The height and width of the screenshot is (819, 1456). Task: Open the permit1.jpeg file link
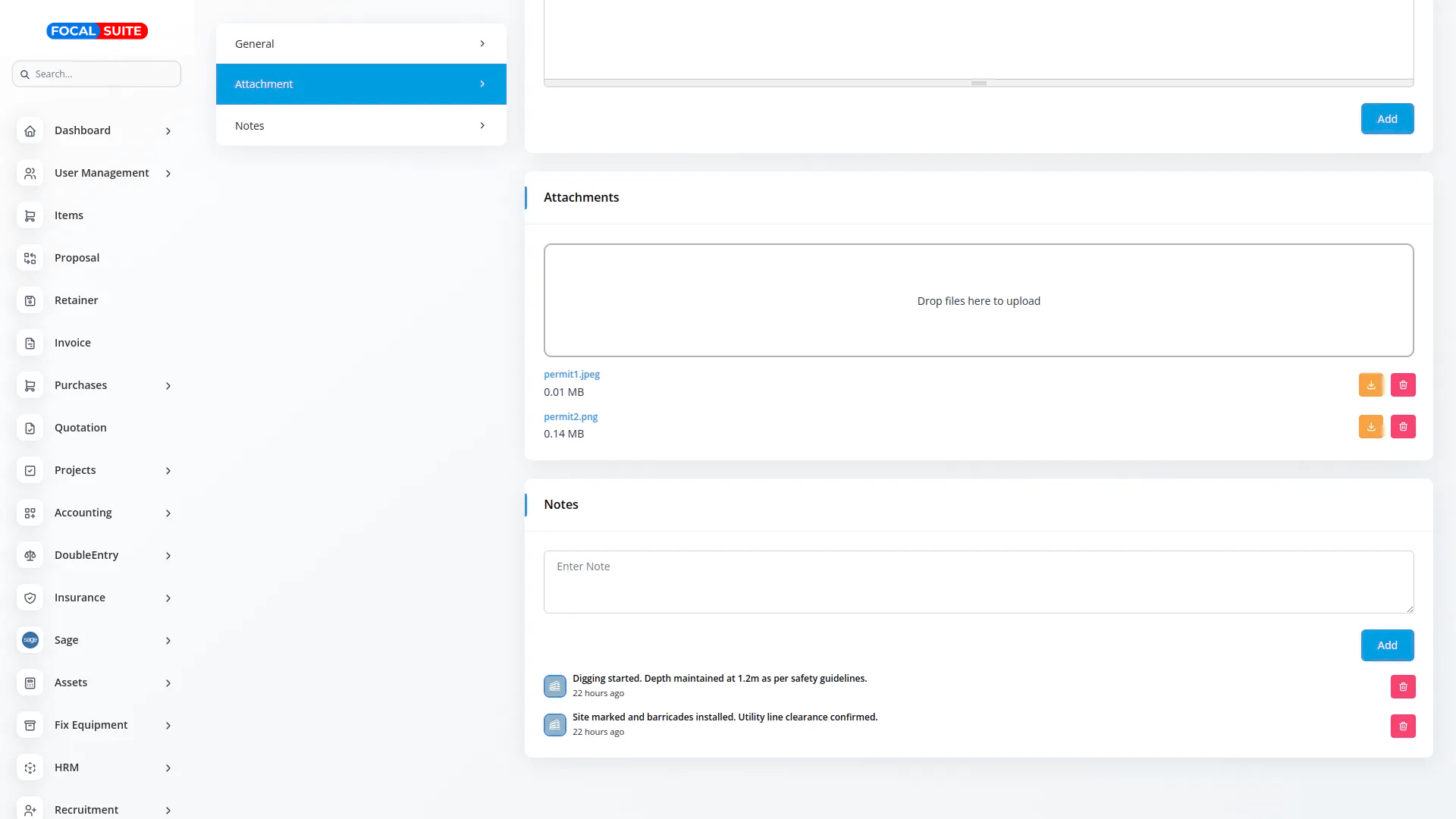[572, 375]
